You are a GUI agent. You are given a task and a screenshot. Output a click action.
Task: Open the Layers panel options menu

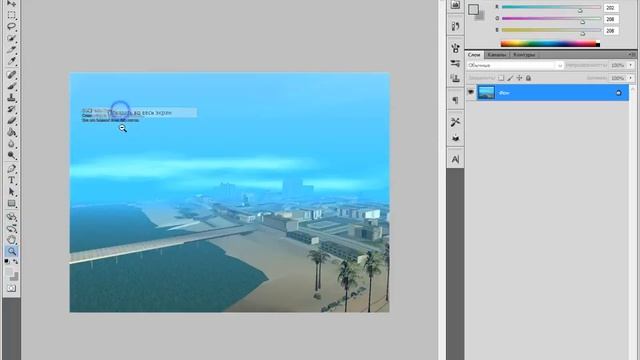pyautogui.click(x=632, y=54)
